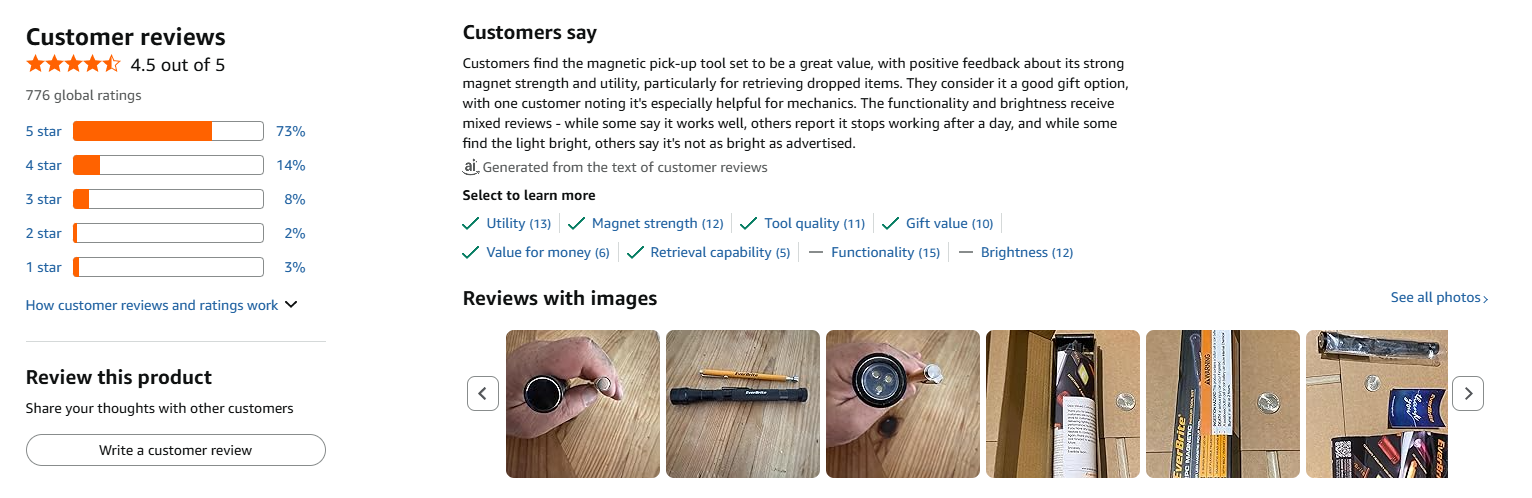This screenshot has height=498, width=1532.
Task: Select the Functionality mixed-review topic
Action: [x=885, y=252]
